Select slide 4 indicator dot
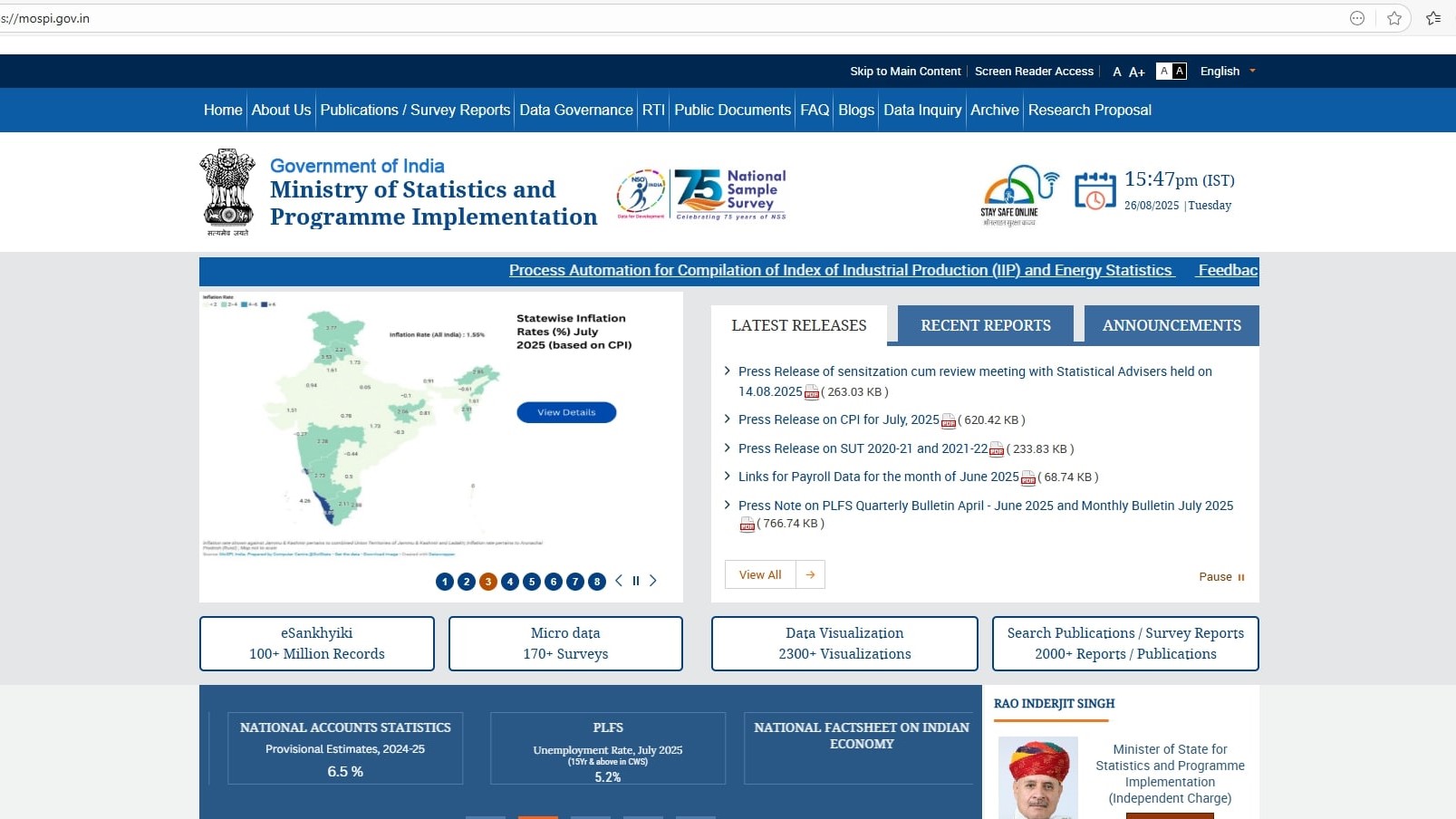This screenshot has height=819, width=1456. [x=510, y=582]
